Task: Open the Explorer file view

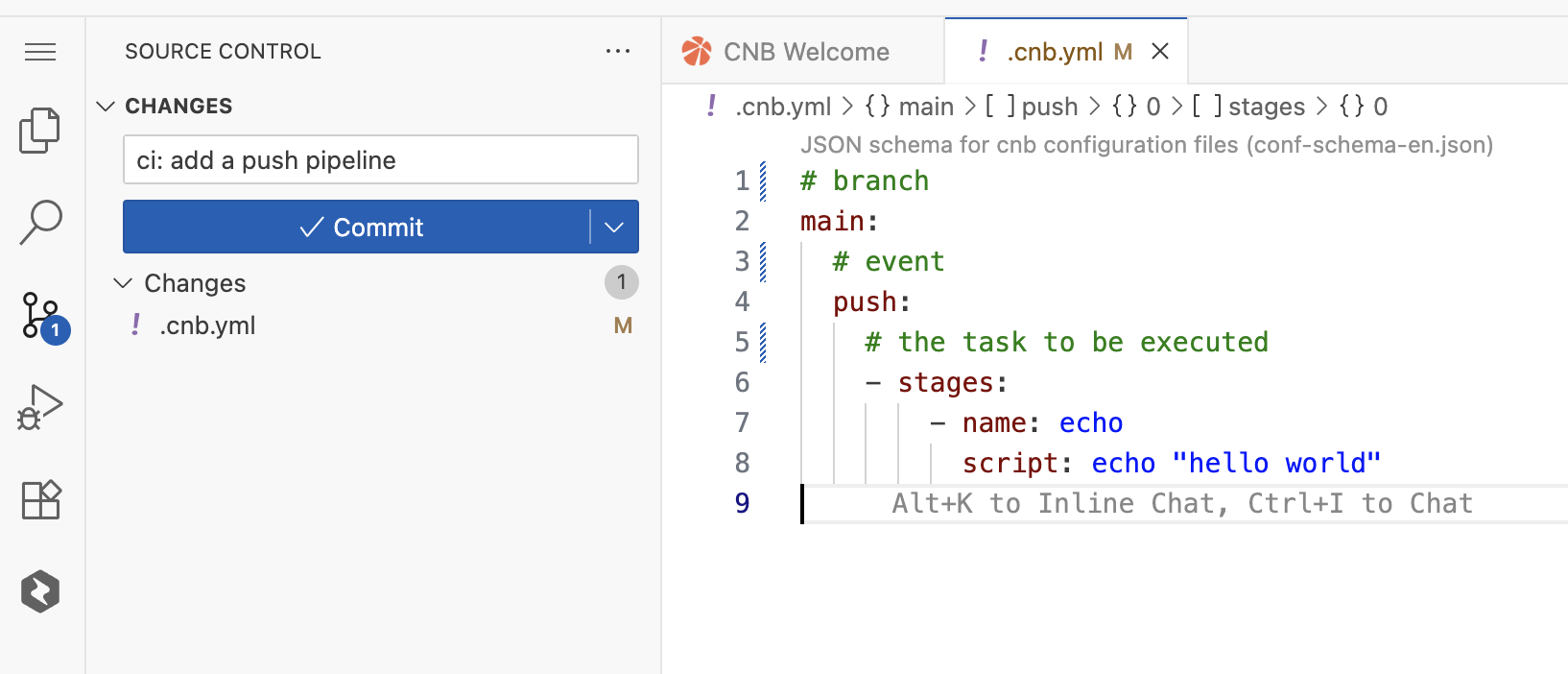Action: point(40,130)
